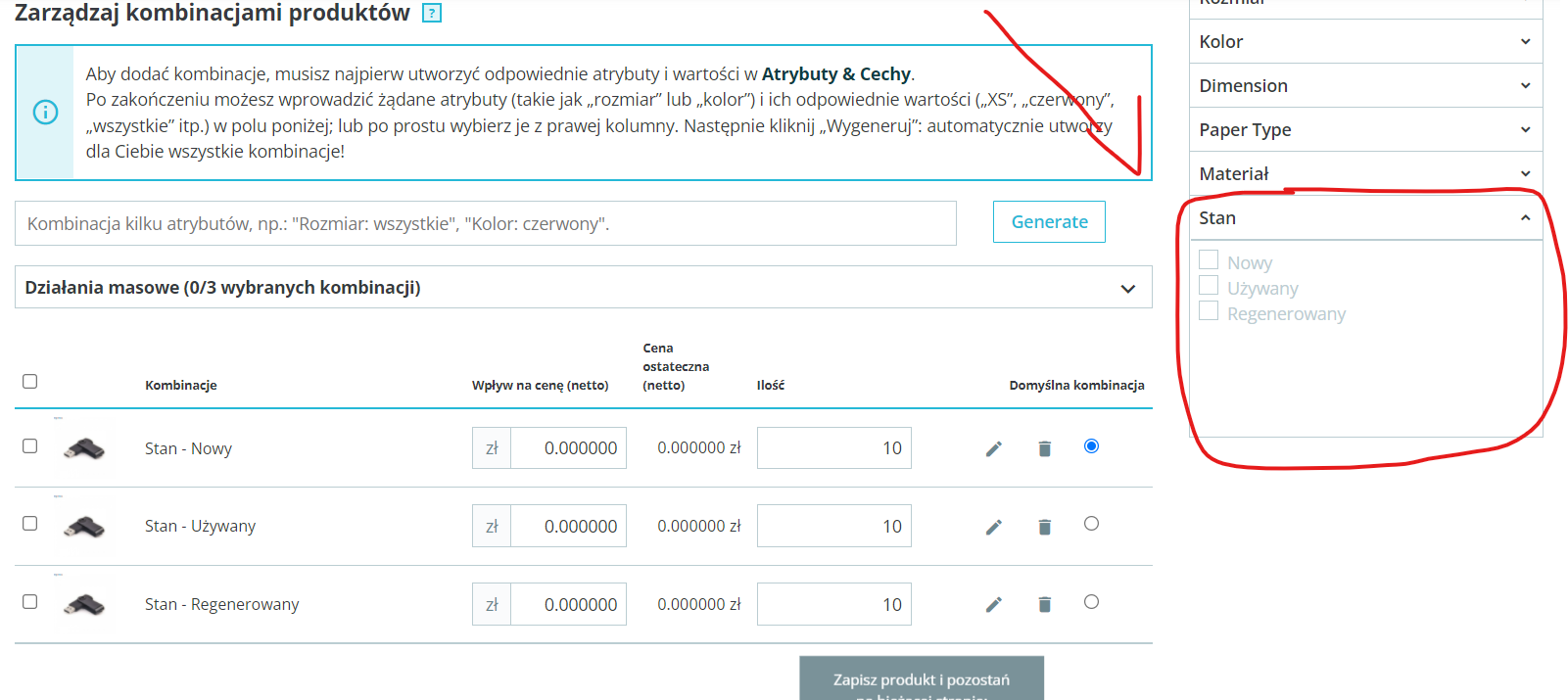Expand the Kolor attribute section
This screenshot has height=700, width=1568.
(1365, 41)
